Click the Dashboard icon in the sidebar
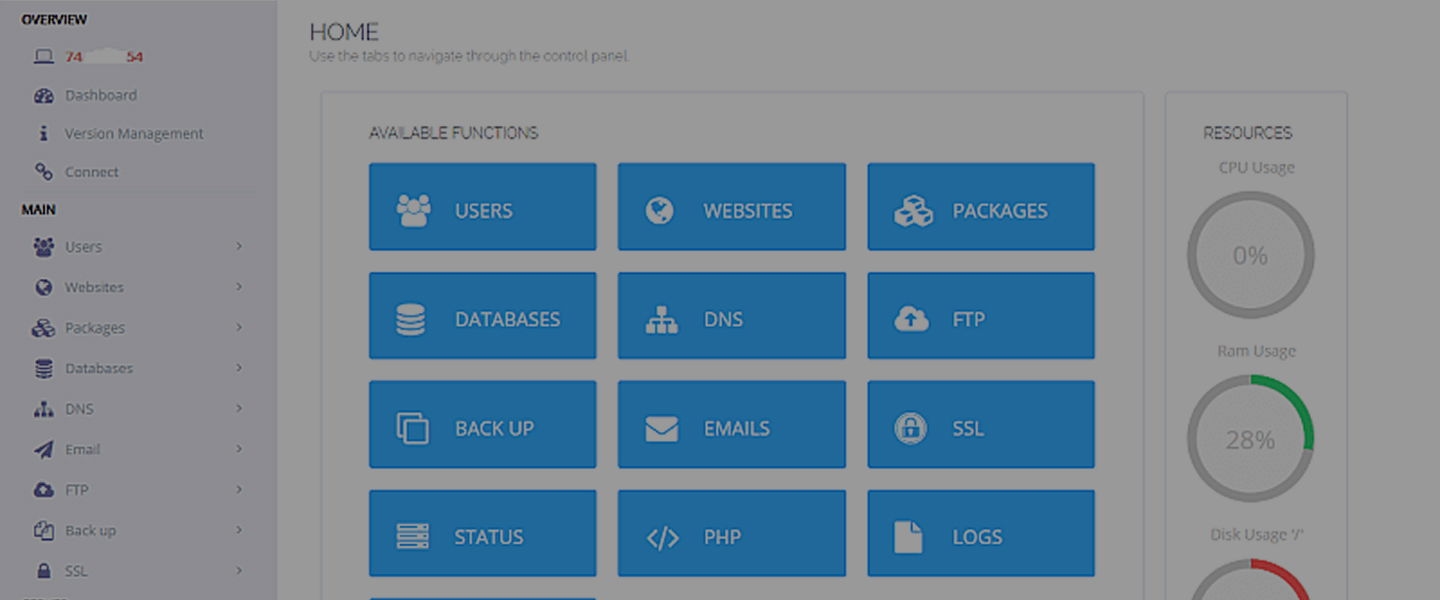Viewport: 1440px width, 600px height. [42, 95]
